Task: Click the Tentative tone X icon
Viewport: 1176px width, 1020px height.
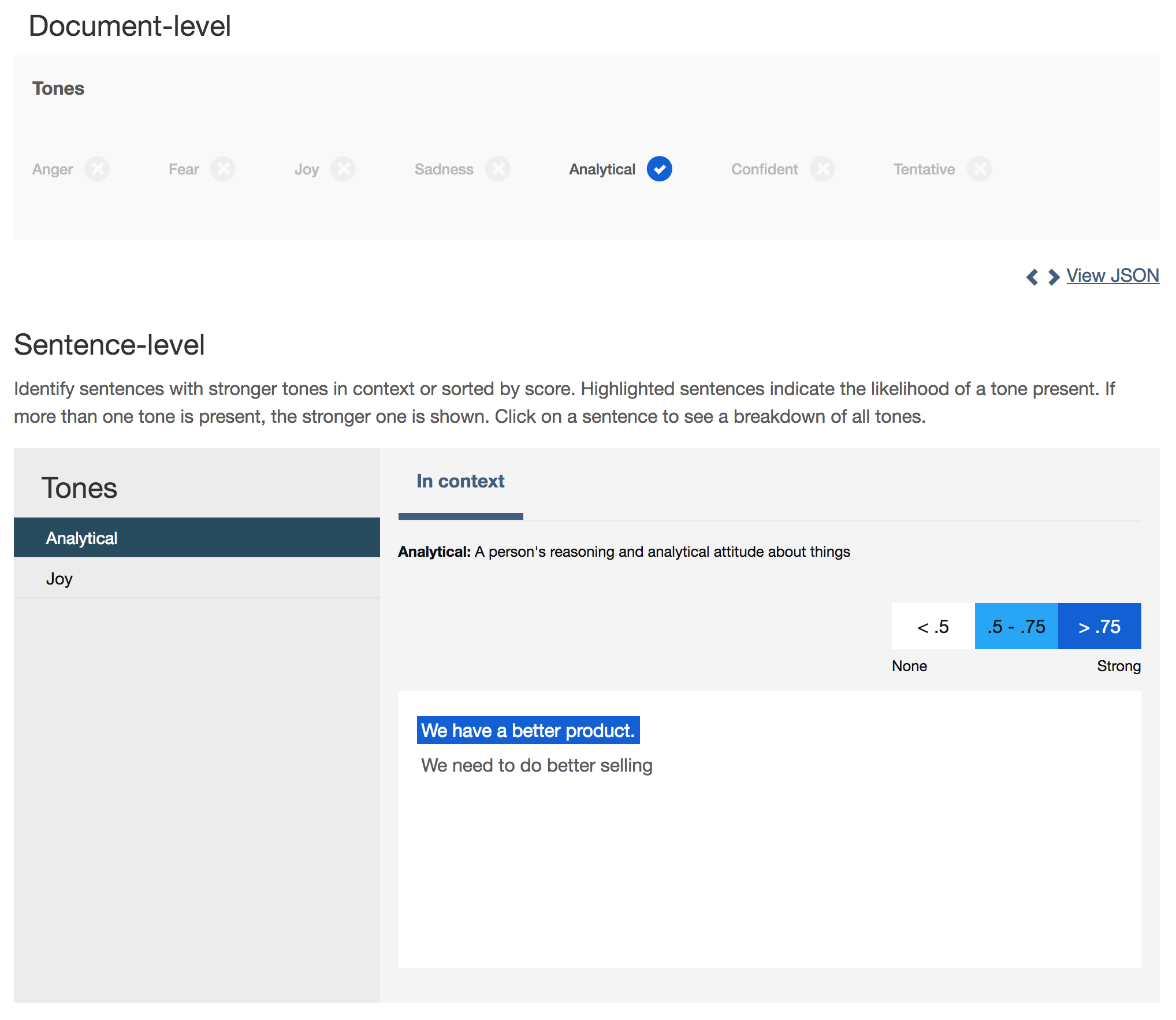Action: tap(980, 169)
